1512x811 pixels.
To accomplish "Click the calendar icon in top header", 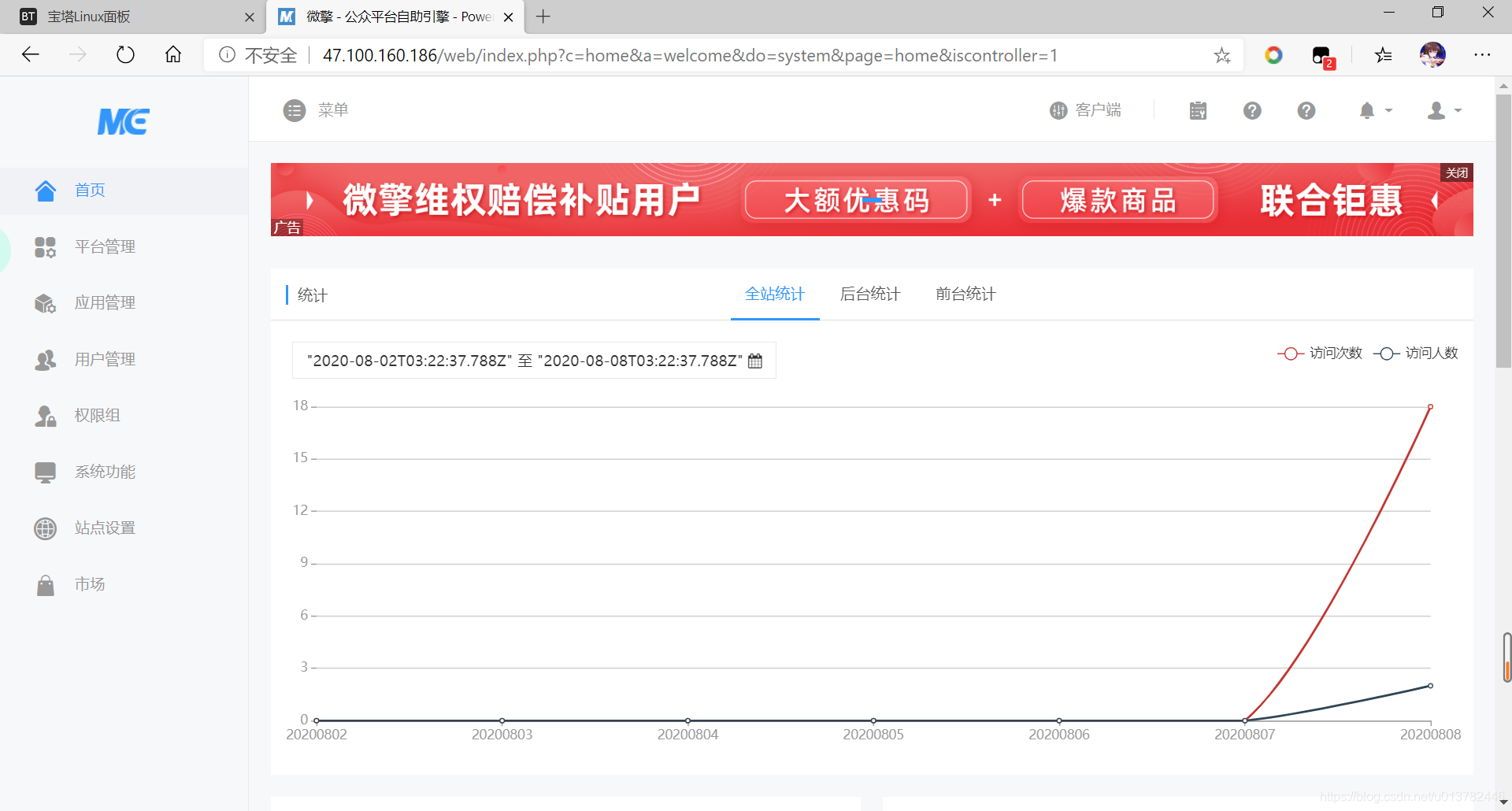I will [x=1198, y=110].
